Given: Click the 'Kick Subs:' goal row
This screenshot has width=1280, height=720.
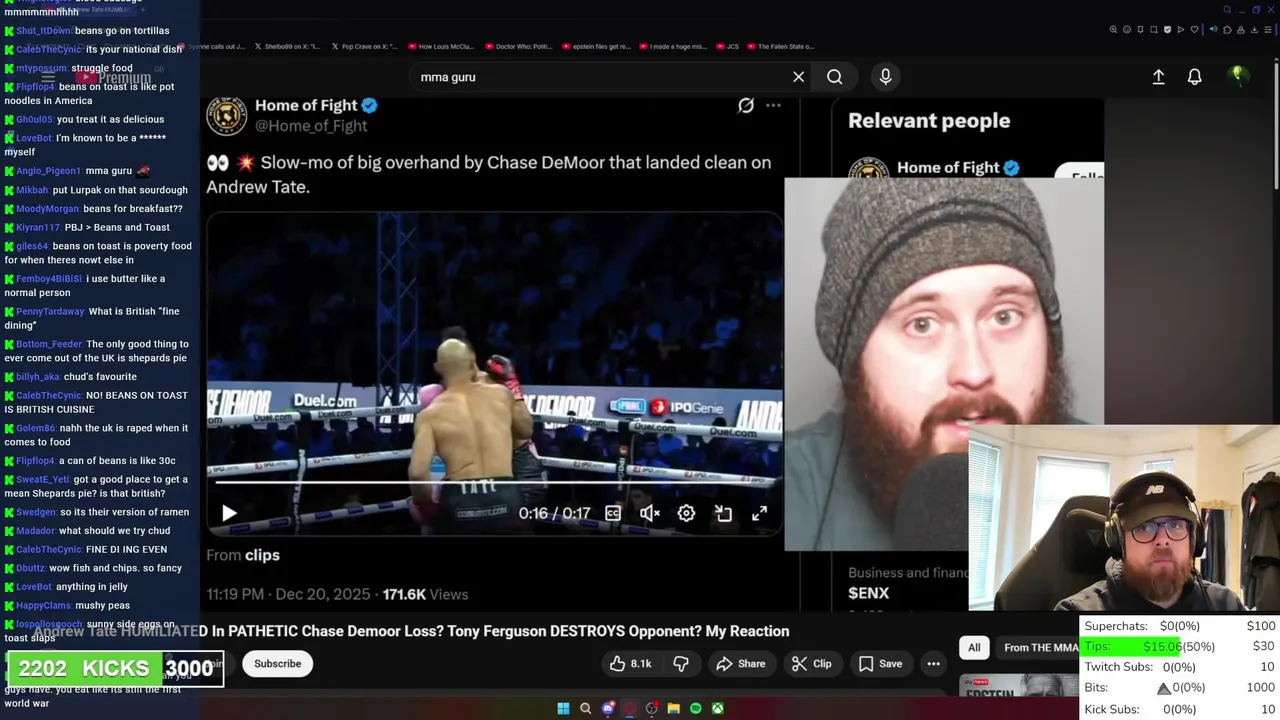Looking at the screenshot, I should click(x=1180, y=709).
